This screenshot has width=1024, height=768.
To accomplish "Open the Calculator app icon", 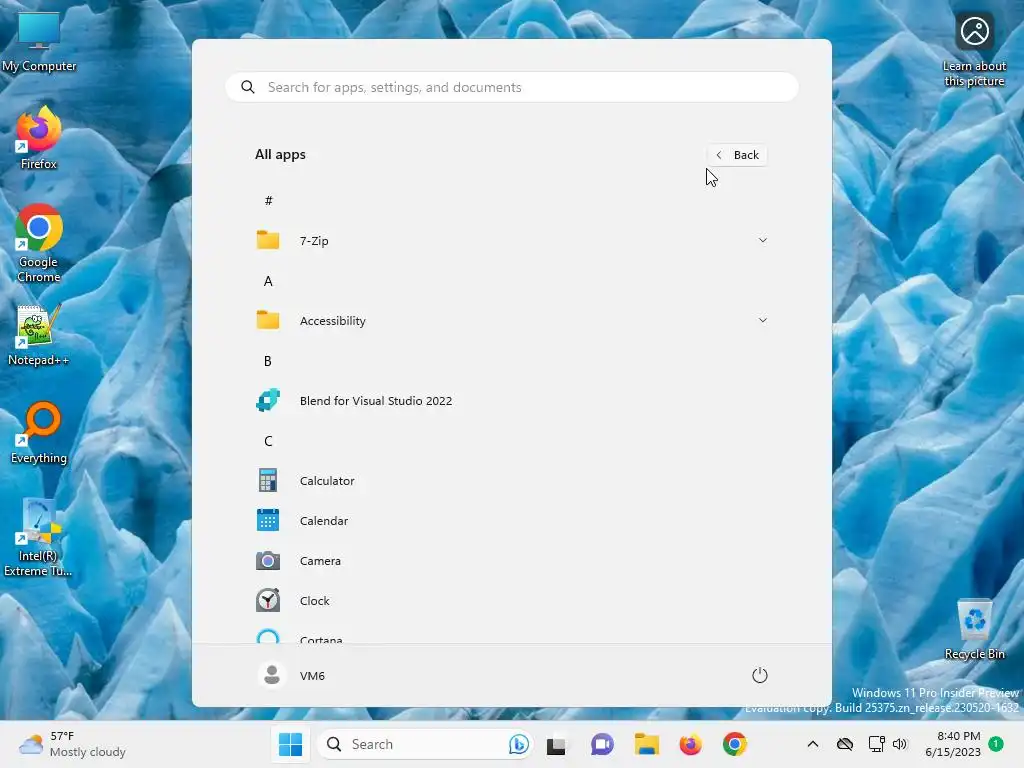I will 268,481.
